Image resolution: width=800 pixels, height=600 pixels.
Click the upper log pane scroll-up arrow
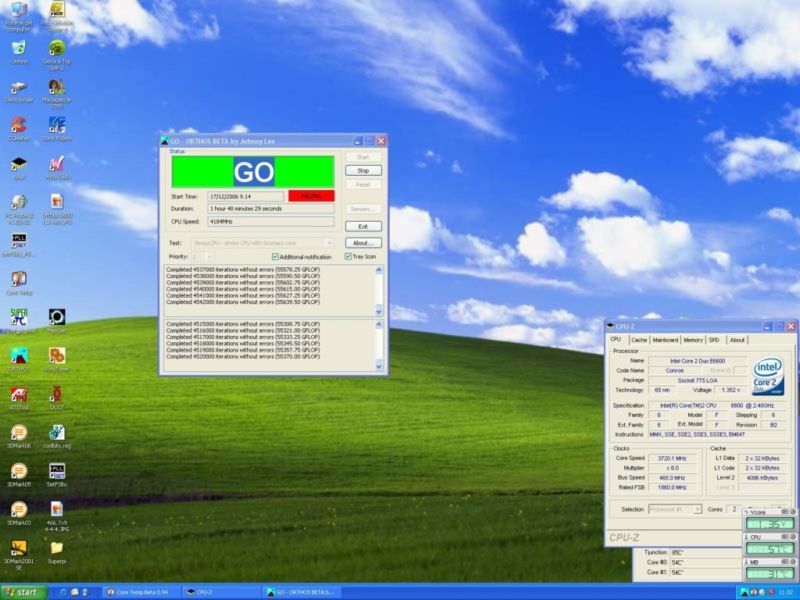coord(379,270)
